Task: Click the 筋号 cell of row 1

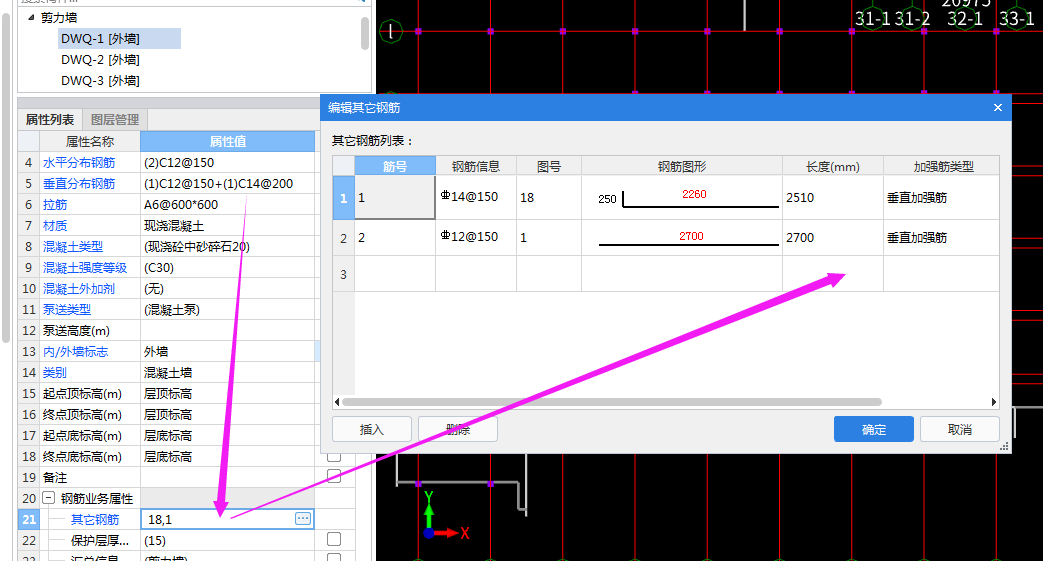Action: (x=395, y=198)
